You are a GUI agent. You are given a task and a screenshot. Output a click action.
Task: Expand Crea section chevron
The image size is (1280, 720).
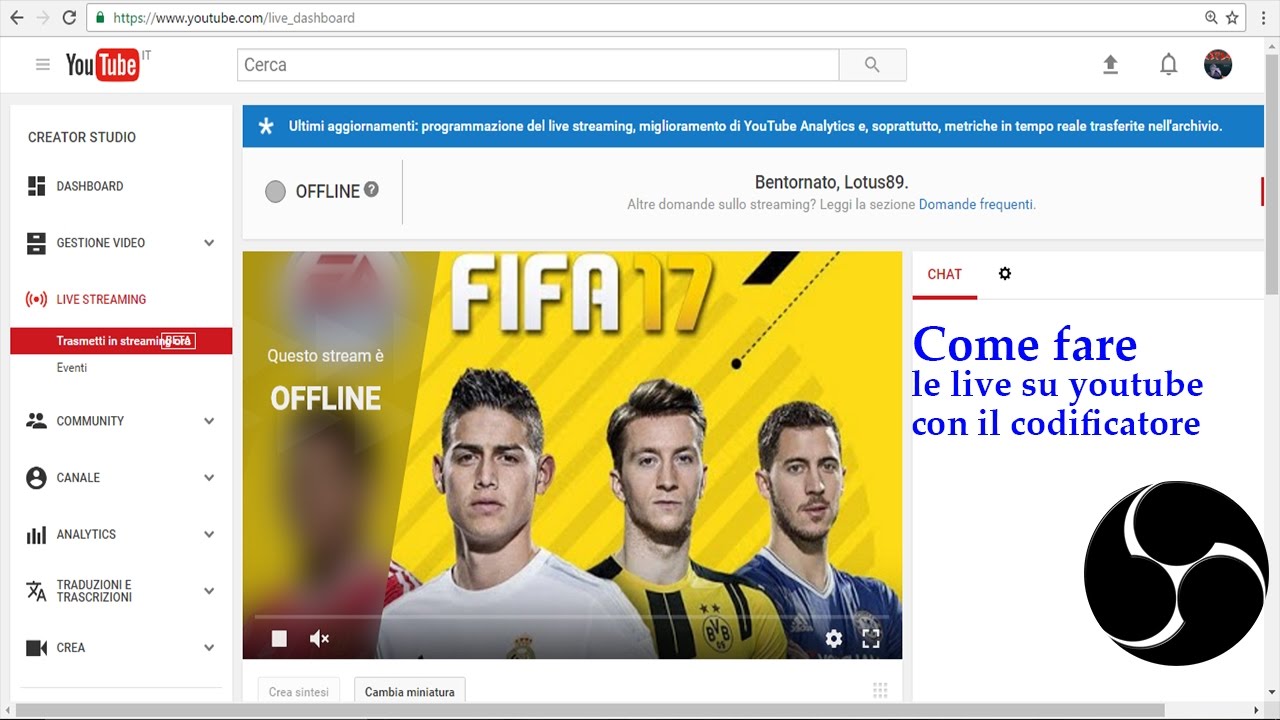coord(209,648)
